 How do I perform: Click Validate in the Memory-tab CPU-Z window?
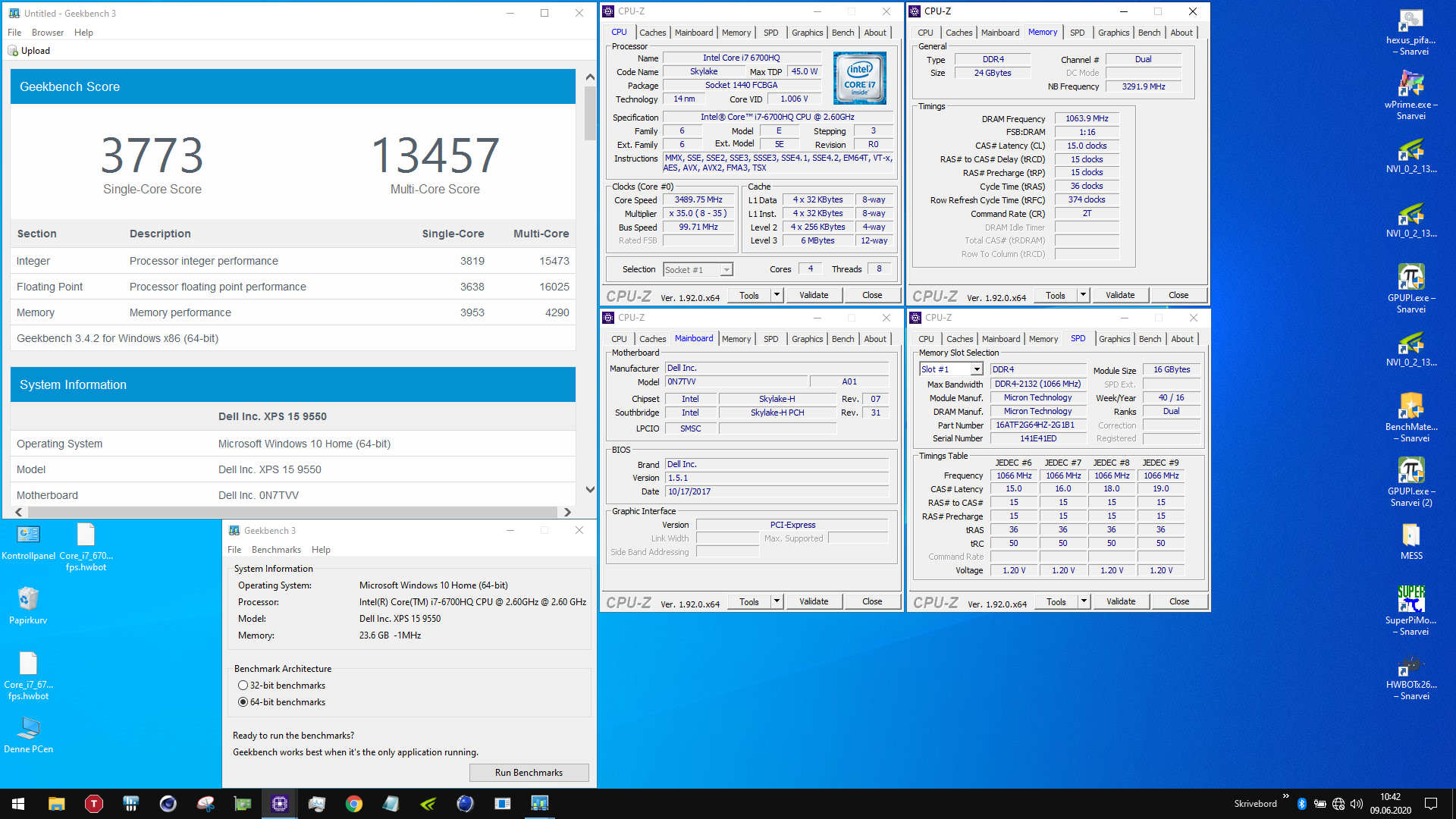[1120, 295]
